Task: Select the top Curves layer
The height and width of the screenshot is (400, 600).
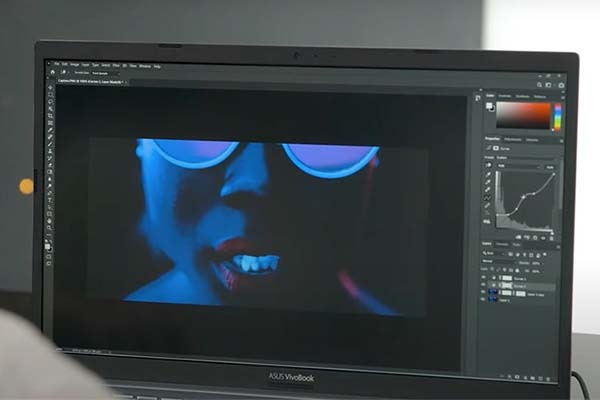Action: [522, 278]
